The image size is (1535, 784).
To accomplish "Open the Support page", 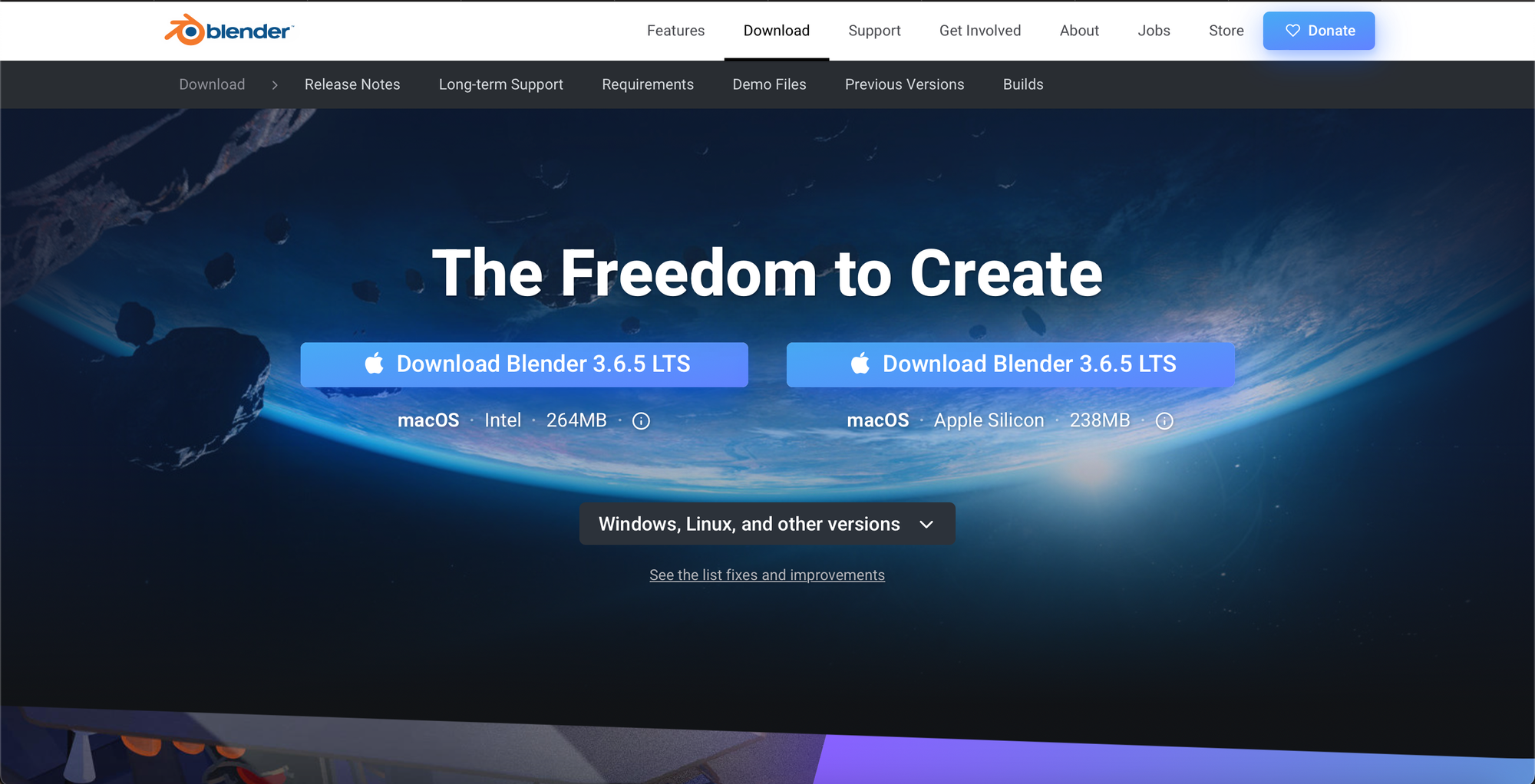I will 874,31.
